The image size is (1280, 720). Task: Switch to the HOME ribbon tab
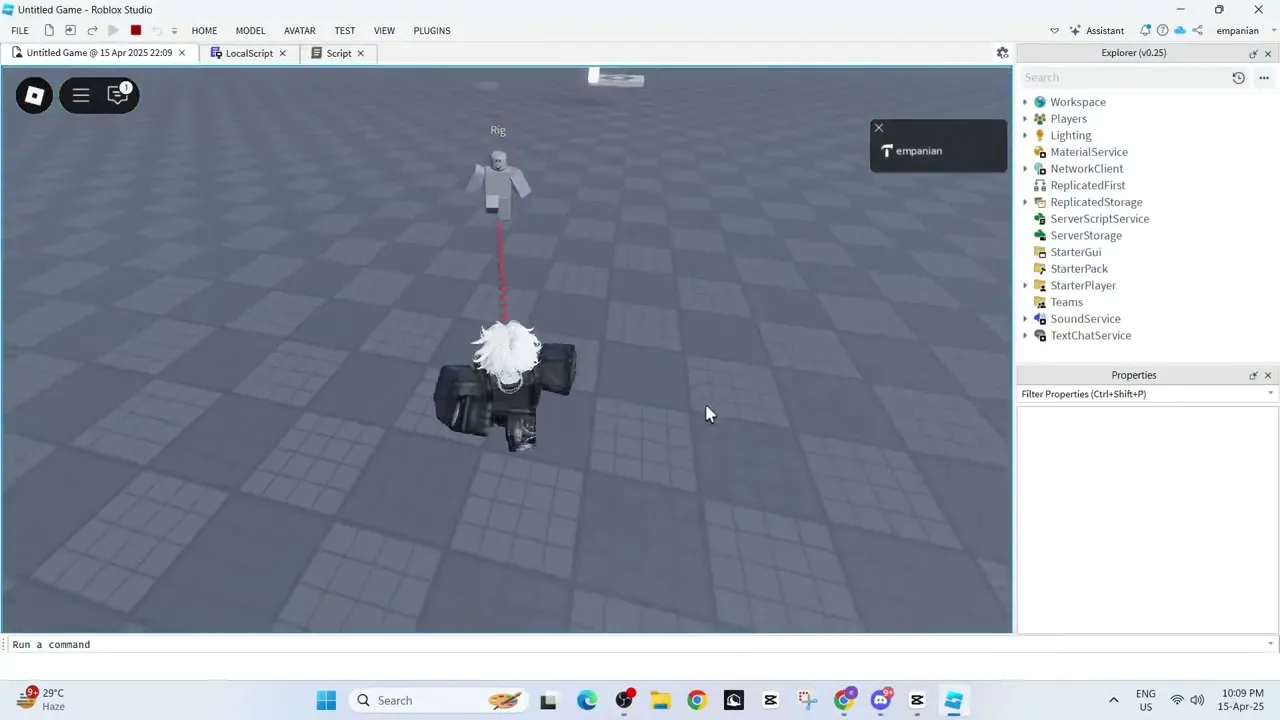coord(204,31)
